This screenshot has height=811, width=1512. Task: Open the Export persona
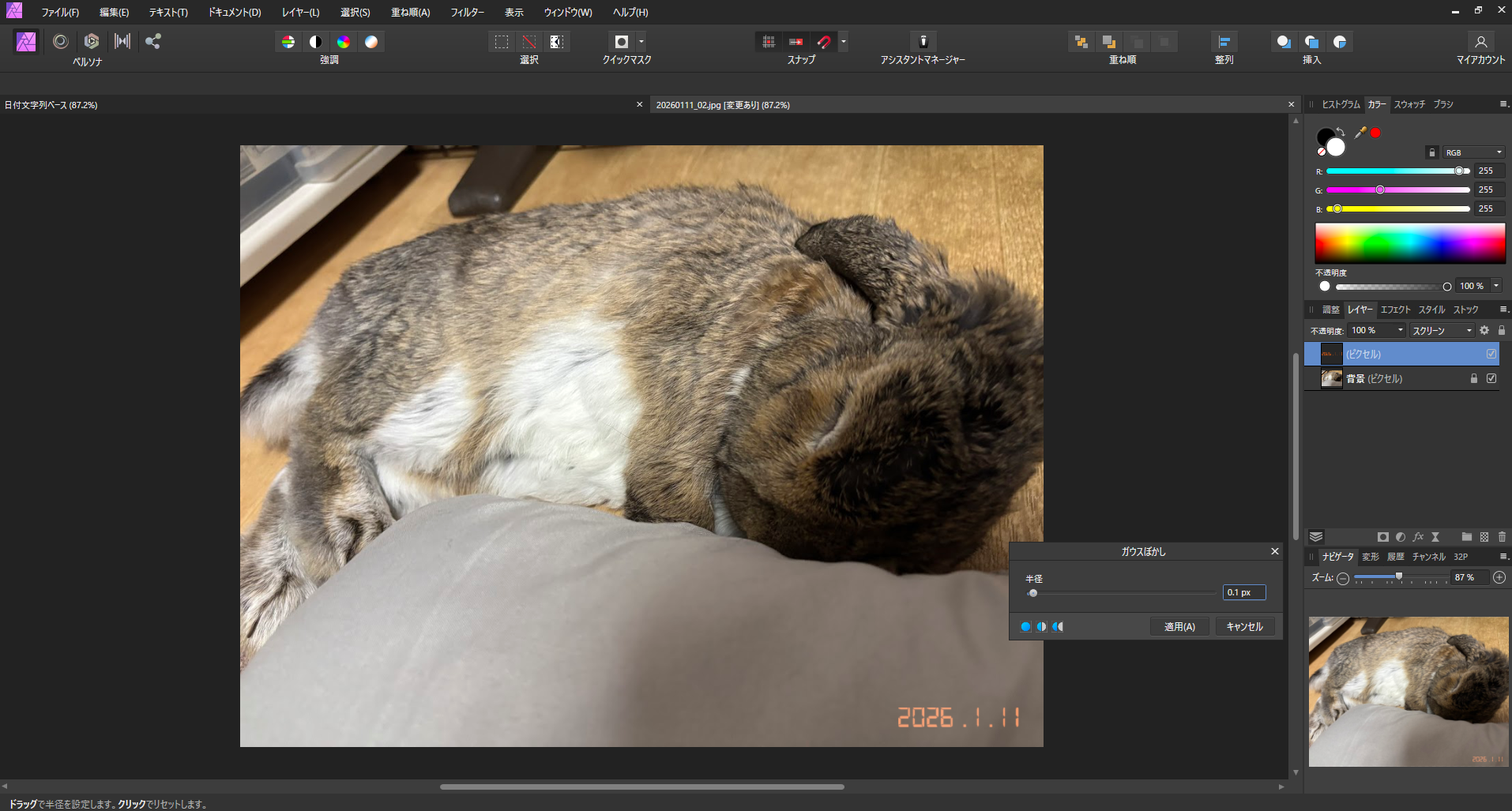pos(152,41)
